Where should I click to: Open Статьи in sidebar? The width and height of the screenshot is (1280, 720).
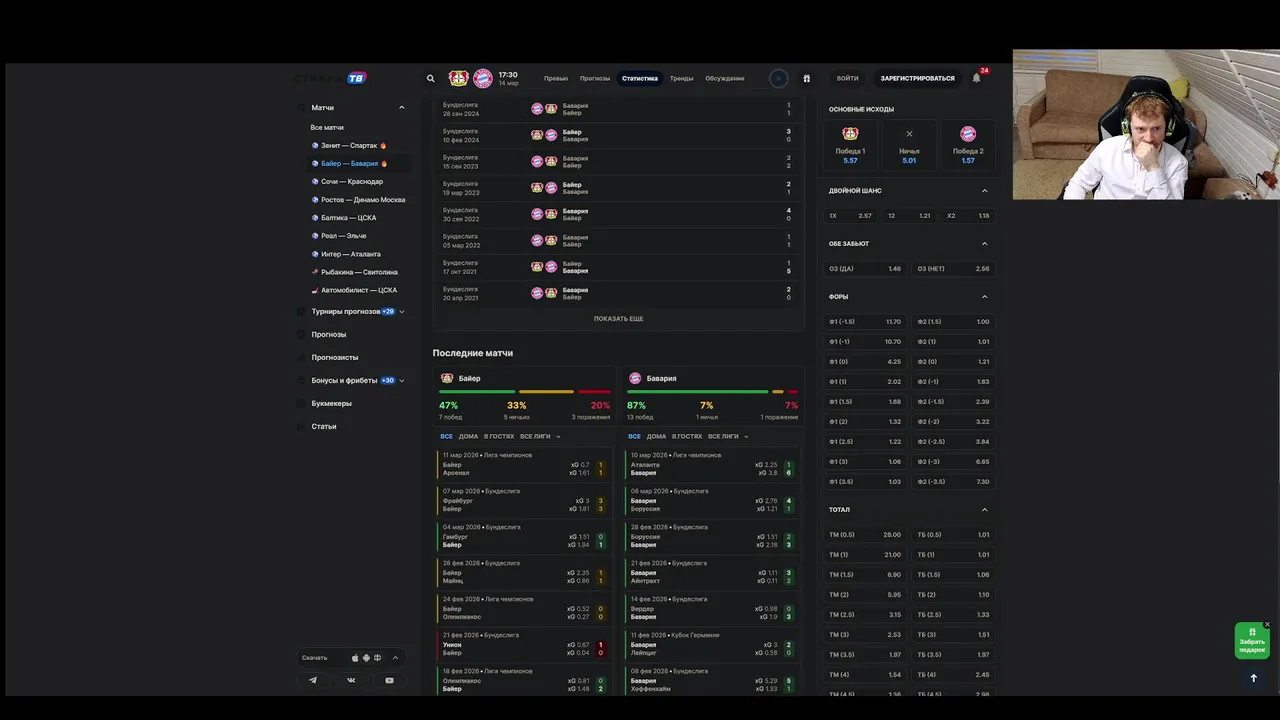click(323, 426)
